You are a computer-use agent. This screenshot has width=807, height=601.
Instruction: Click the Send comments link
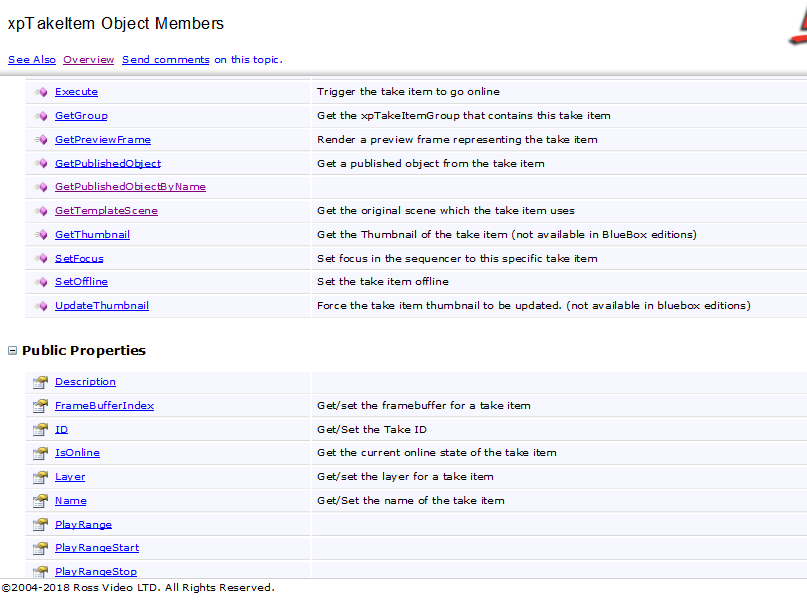pyautogui.click(x=166, y=60)
